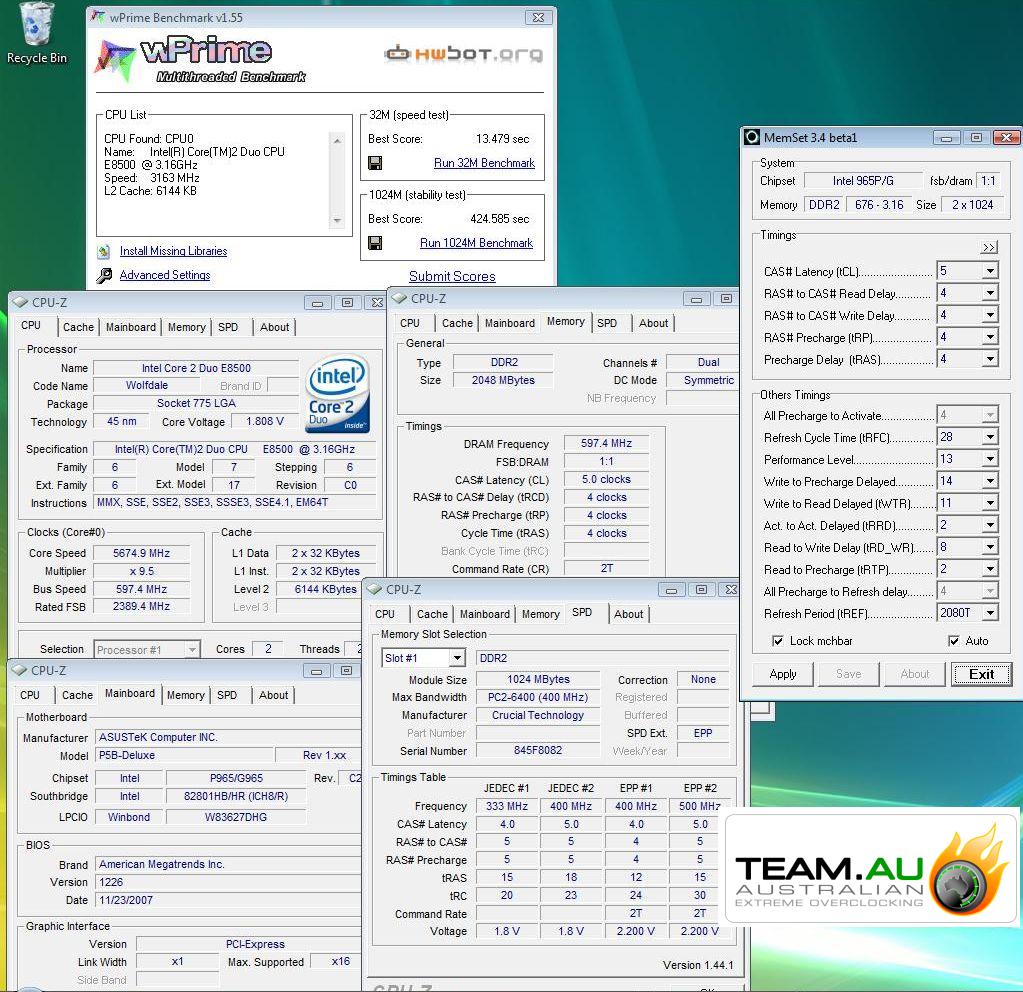This screenshot has width=1023, height=992.
Task: Open the Write to Precharge Delayed dropdown
Action: tap(990, 482)
